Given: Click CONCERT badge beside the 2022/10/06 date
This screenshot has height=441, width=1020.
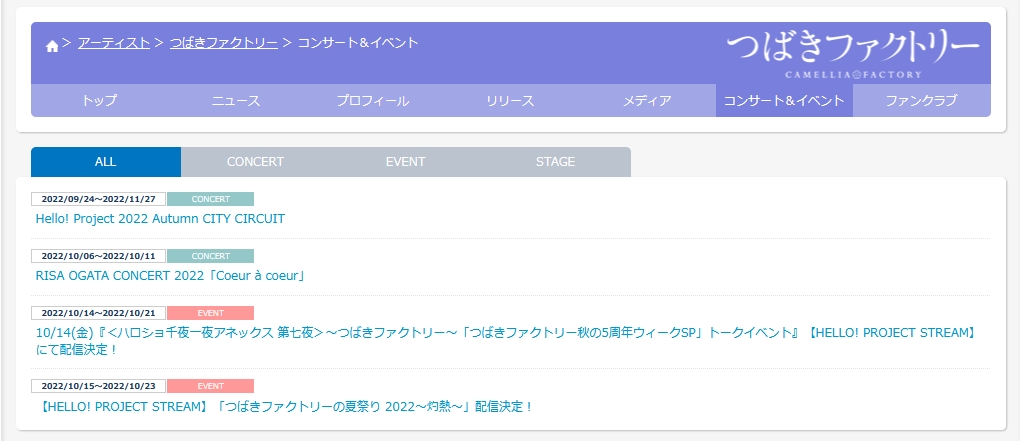Looking at the screenshot, I should [x=210, y=256].
